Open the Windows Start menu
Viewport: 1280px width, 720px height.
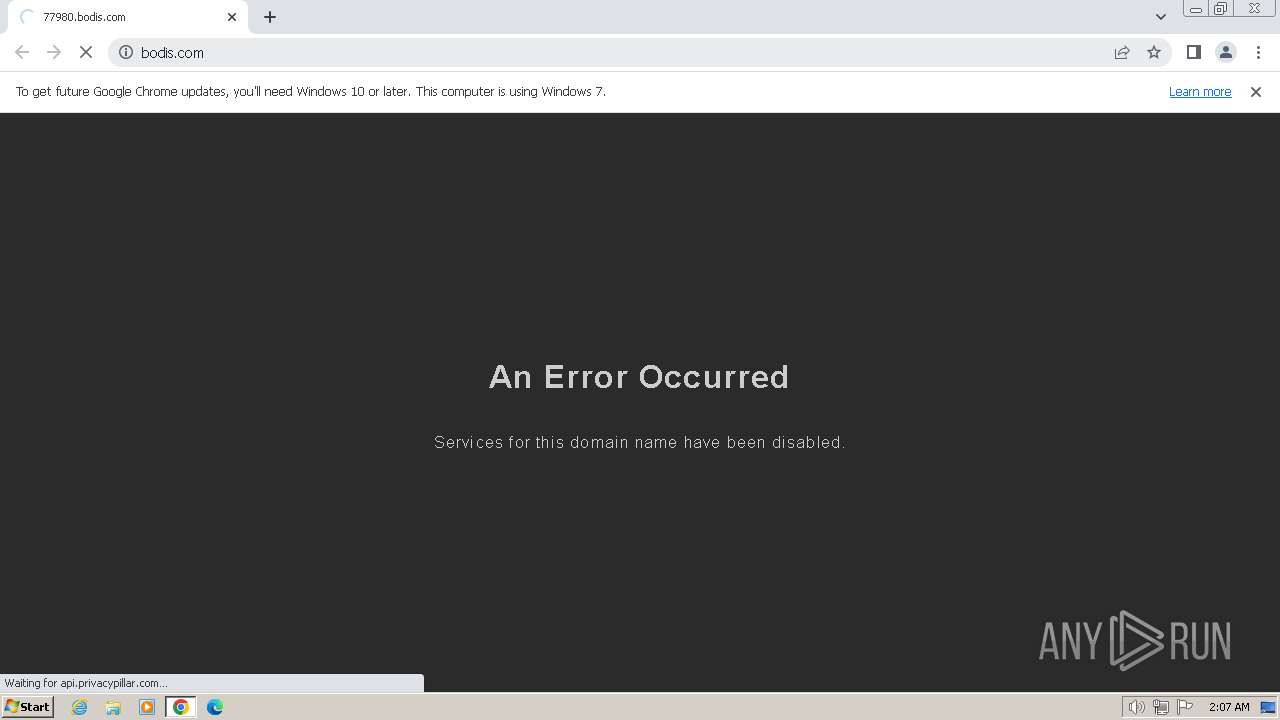28,706
